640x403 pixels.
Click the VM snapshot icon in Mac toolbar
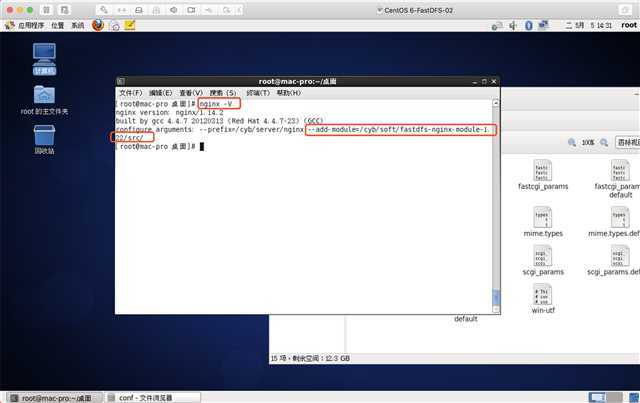click(64, 10)
